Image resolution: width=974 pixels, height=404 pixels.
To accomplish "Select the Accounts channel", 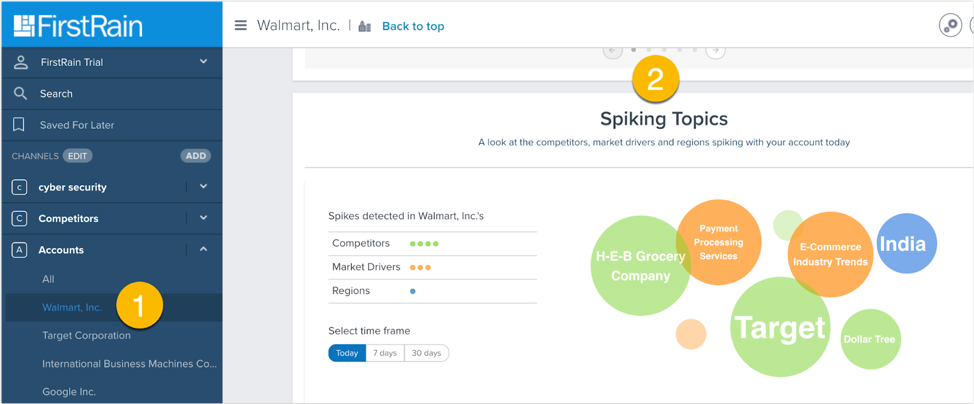I will click(61, 250).
